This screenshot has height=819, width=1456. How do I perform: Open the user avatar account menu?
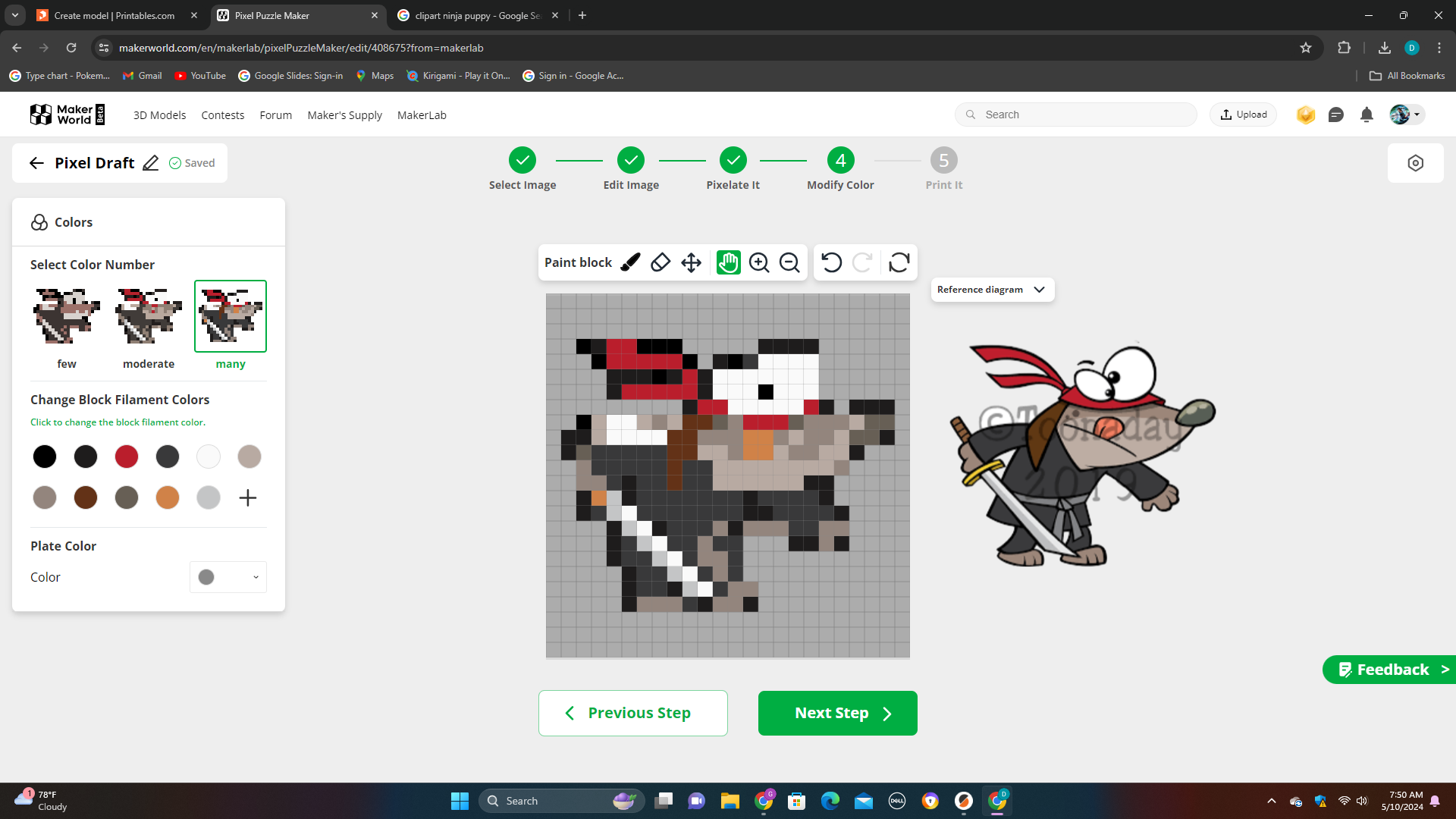click(x=1407, y=115)
